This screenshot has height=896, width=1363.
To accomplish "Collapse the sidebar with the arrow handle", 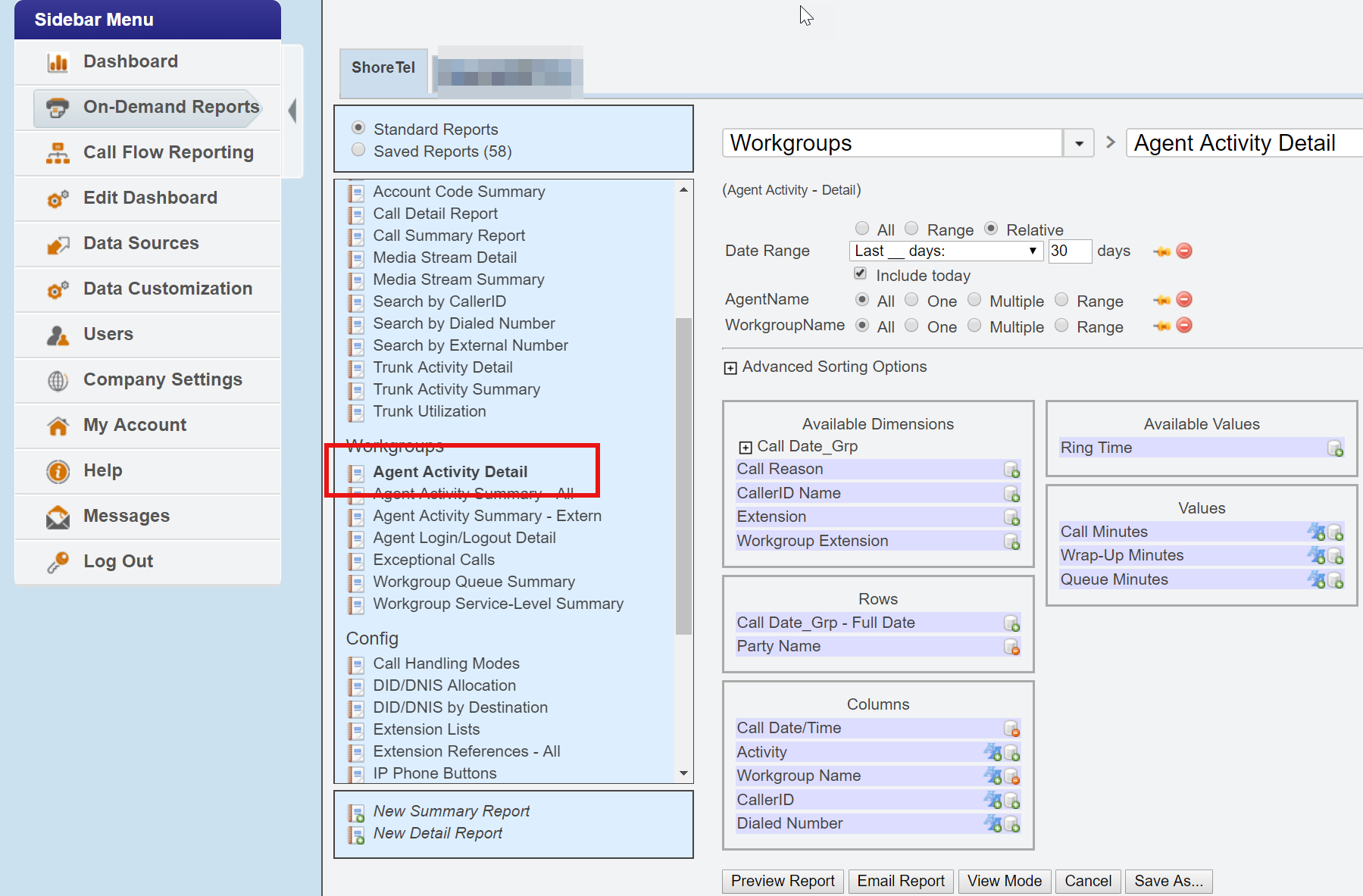I will point(292,111).
